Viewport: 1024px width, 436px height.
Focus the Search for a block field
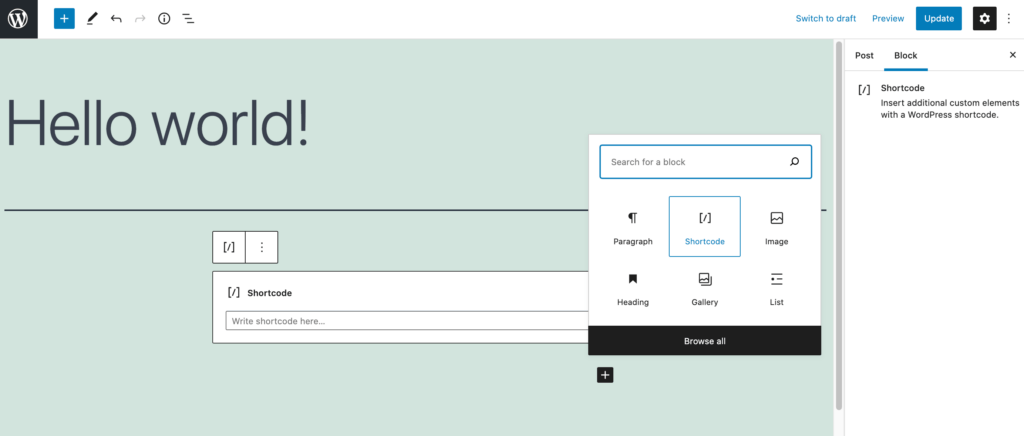click(705, 162)
